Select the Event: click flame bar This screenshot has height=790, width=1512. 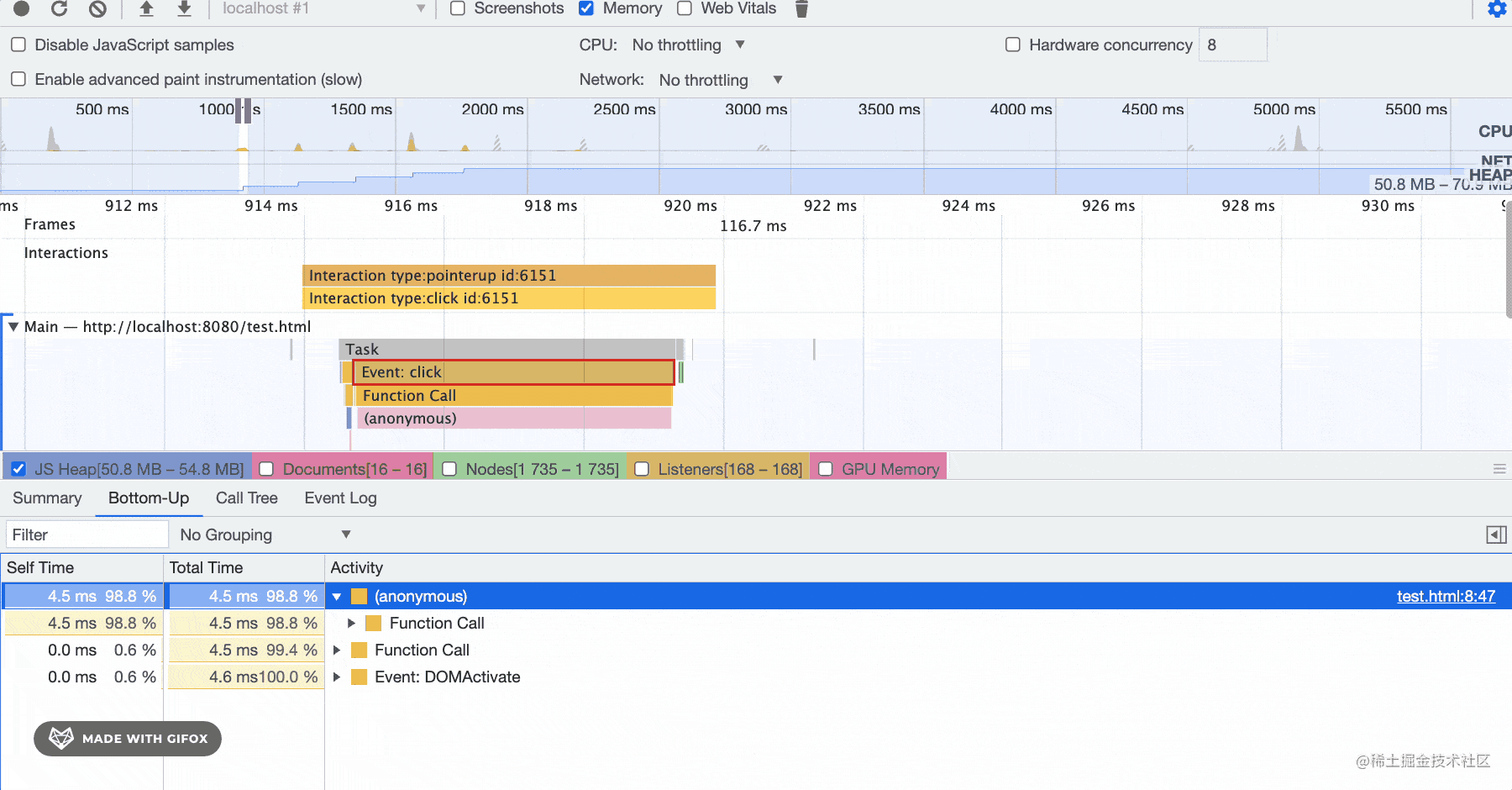(x=513, y=372)
